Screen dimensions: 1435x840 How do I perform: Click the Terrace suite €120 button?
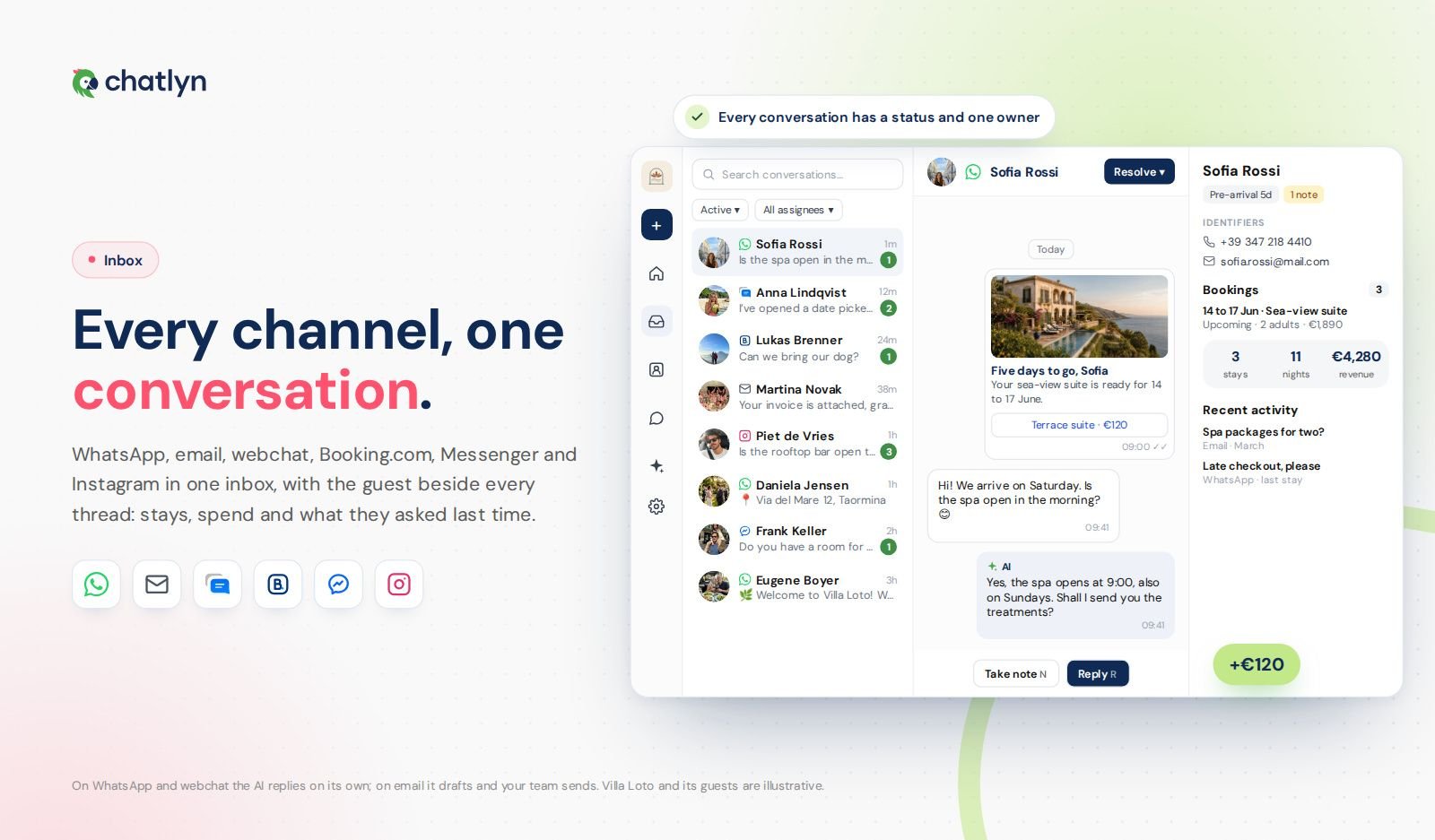(1079, 425)
